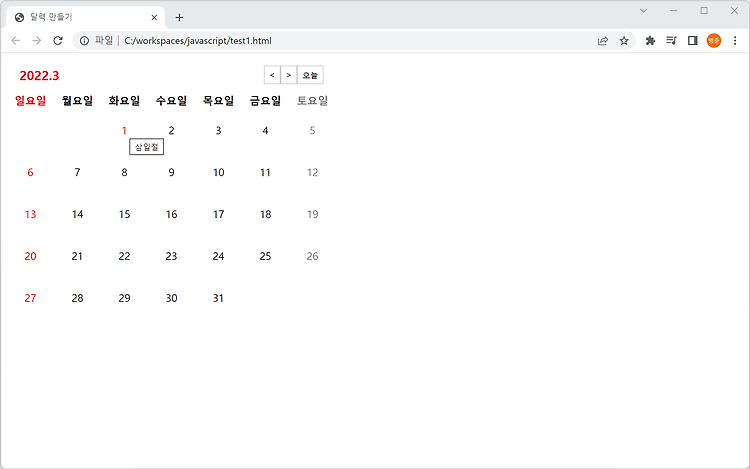Select date 8 on the calendar
The width and height of the screenshot is (750, 469).
click(x=124, y=173)
